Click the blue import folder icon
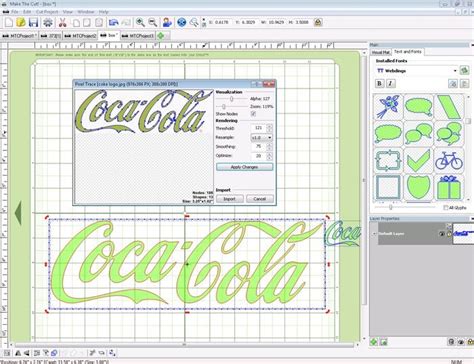 (x=114, y=23)
